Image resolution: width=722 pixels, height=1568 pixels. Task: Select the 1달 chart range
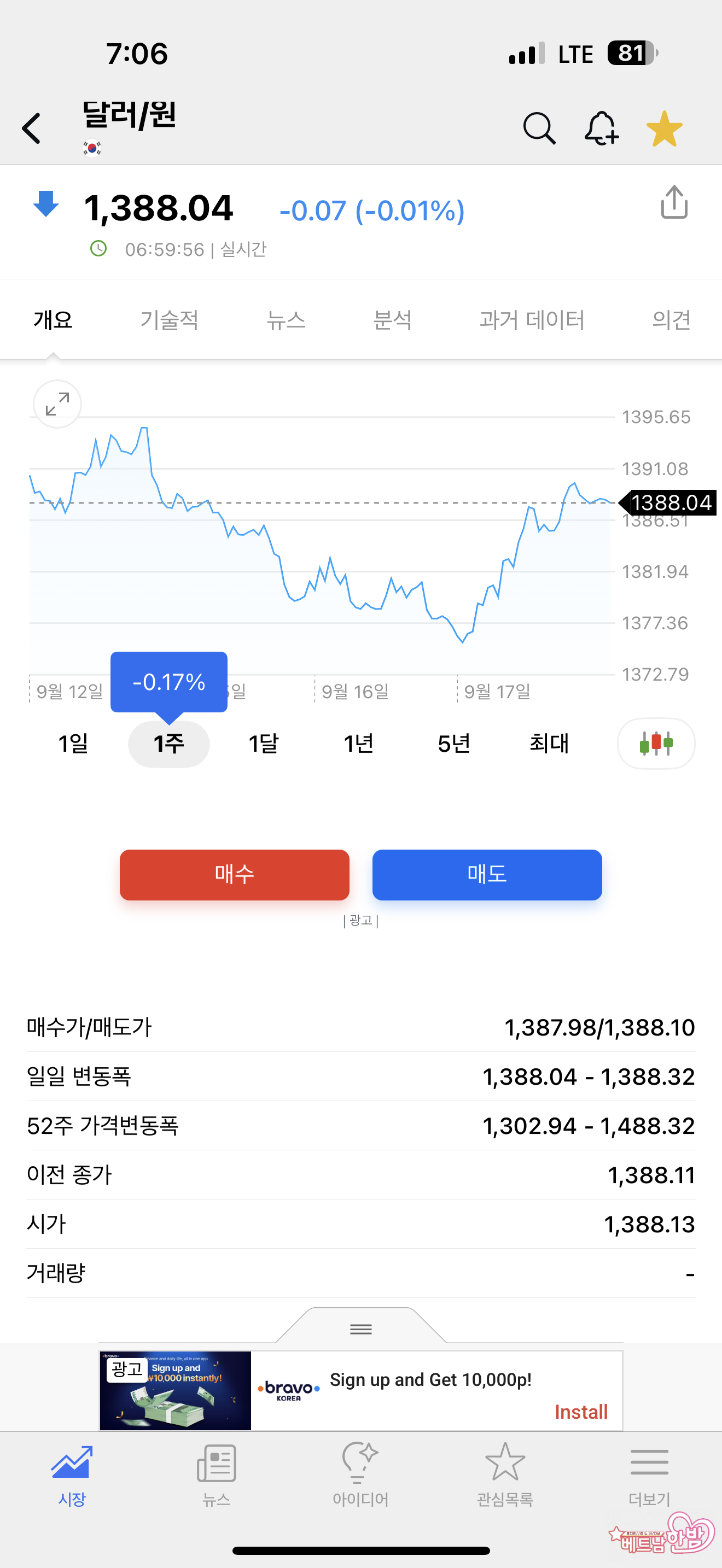click(x=264, y=744)
